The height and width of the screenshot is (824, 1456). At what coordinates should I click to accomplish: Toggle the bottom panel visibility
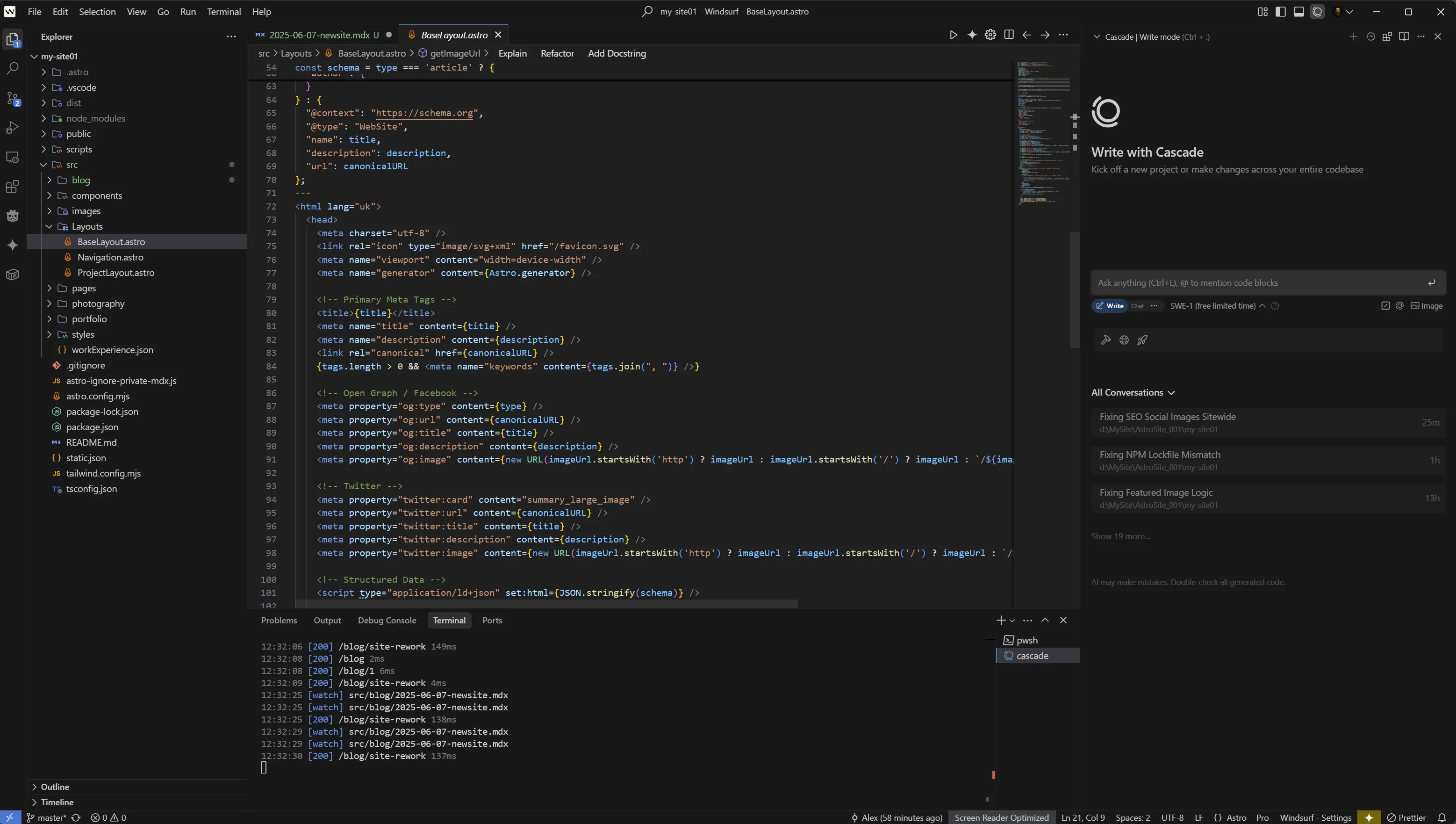(x=1299, y=11)
